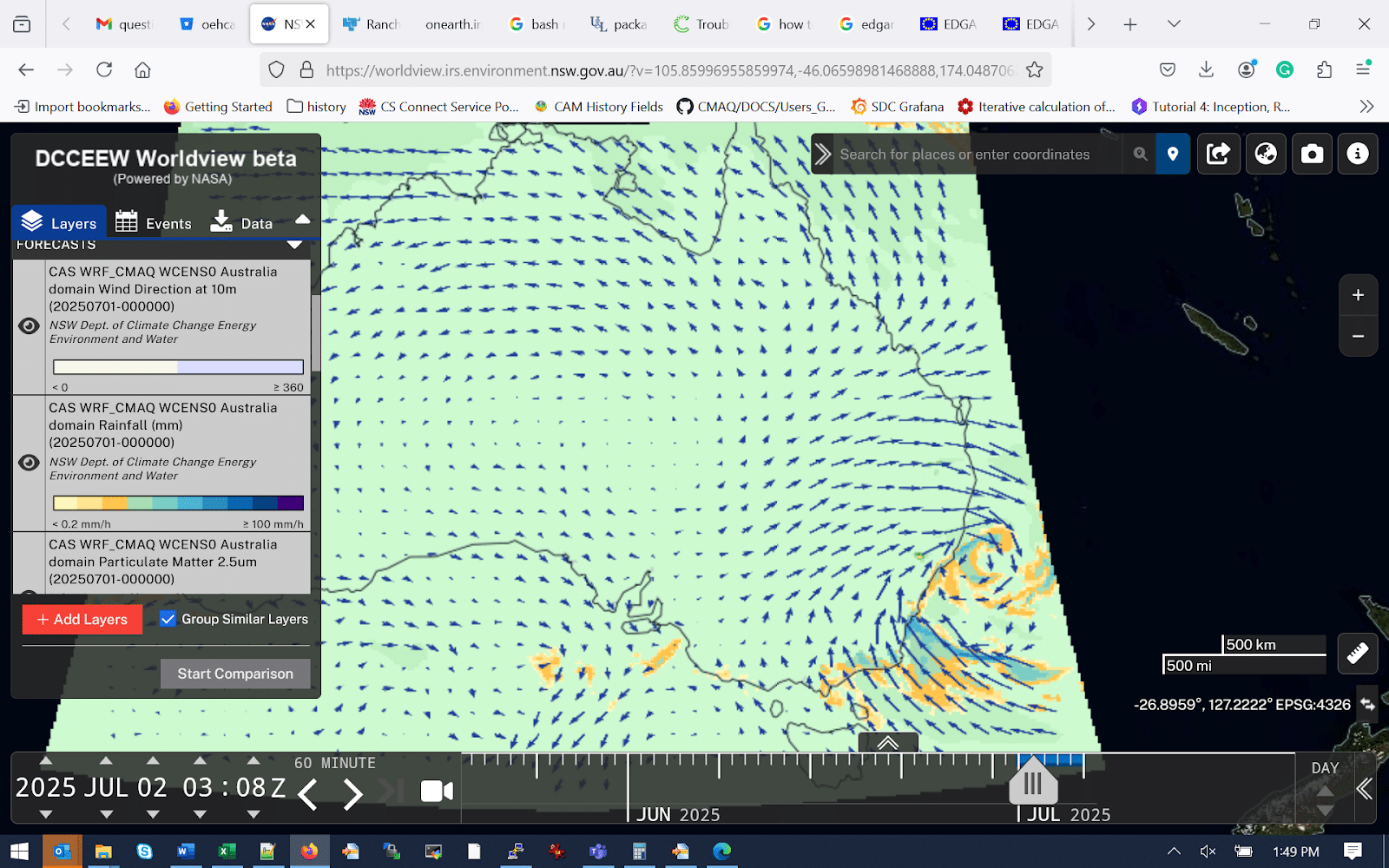Uncheck Group Similar Layers checkbox
Screen dimensions: 1389x868
point(168,619)
